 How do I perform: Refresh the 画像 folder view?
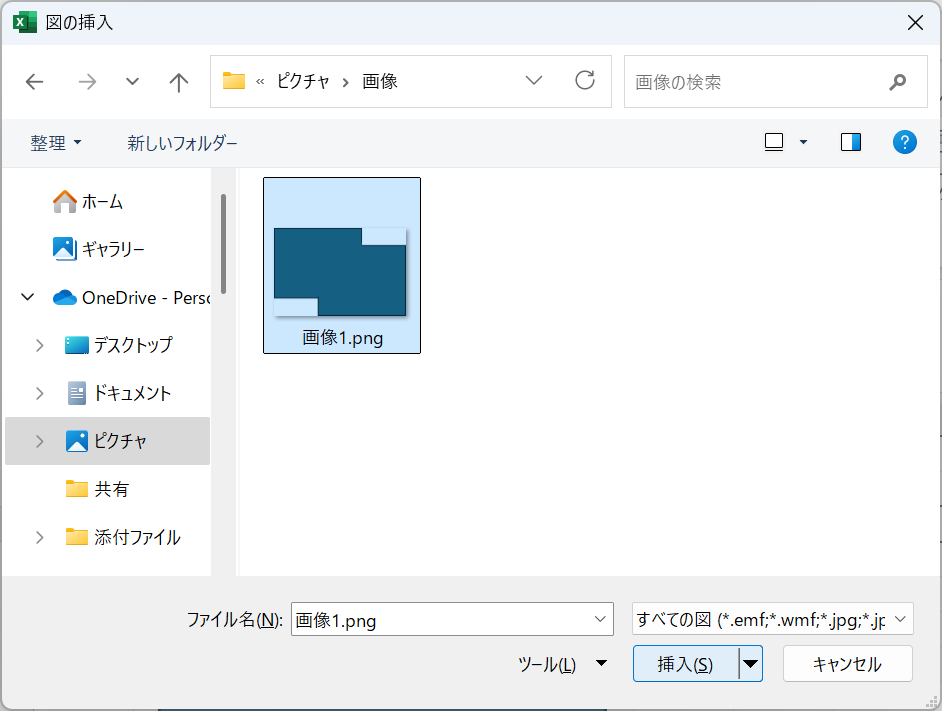pos(585,81)
